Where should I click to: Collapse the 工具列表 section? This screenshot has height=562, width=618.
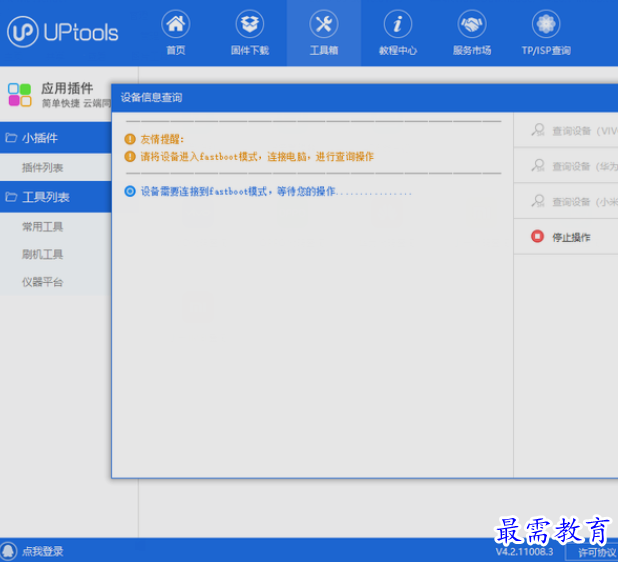click(56, 197)
